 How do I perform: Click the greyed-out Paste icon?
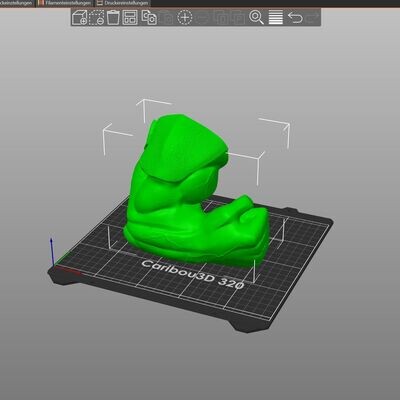(x=167, y=17)
